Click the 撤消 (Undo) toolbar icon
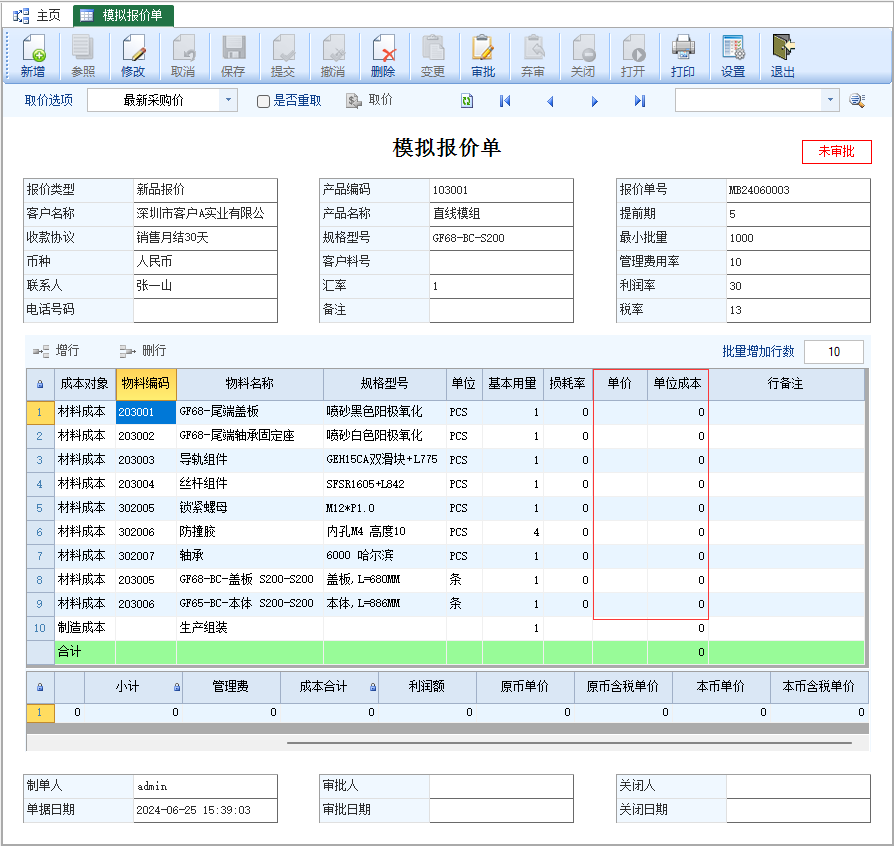Viewport: 894px width, 846px height. (333, 55)
